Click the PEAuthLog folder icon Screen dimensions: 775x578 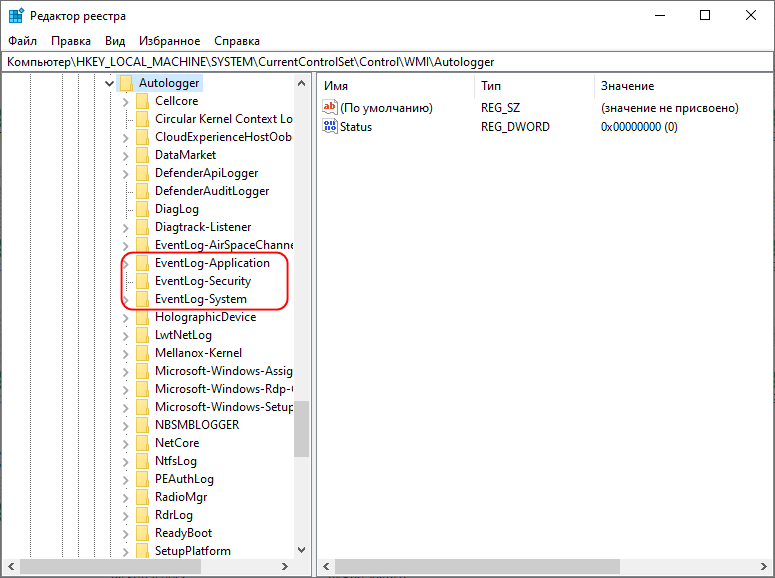click(142, 479)
